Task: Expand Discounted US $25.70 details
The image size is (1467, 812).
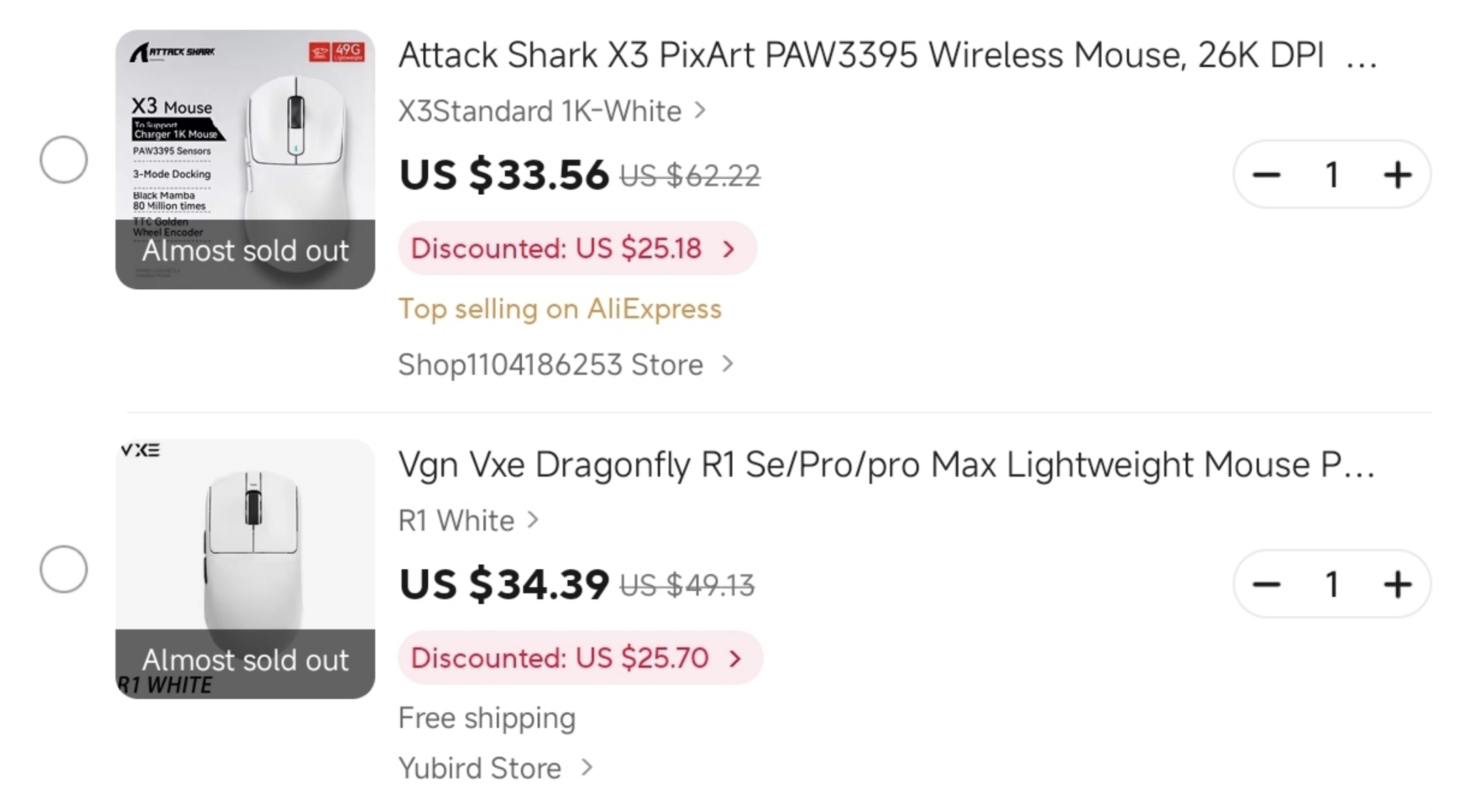Action: (x=579, y=658)
